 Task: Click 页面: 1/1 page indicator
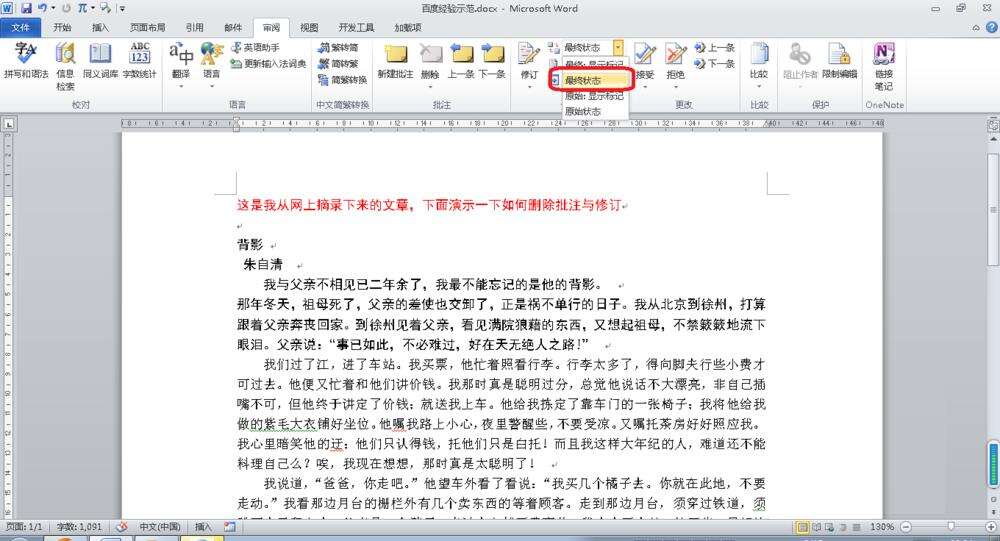pos(24,527)
